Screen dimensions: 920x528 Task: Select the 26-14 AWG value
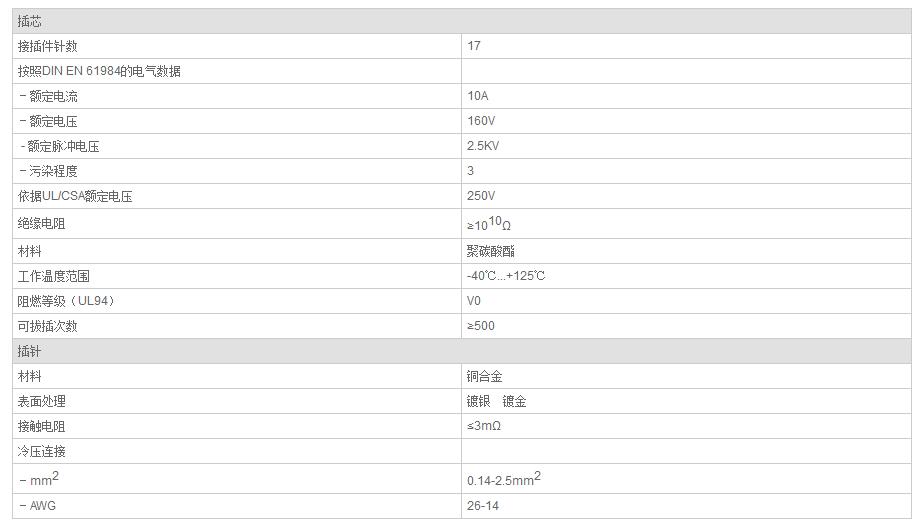[482, 506]
